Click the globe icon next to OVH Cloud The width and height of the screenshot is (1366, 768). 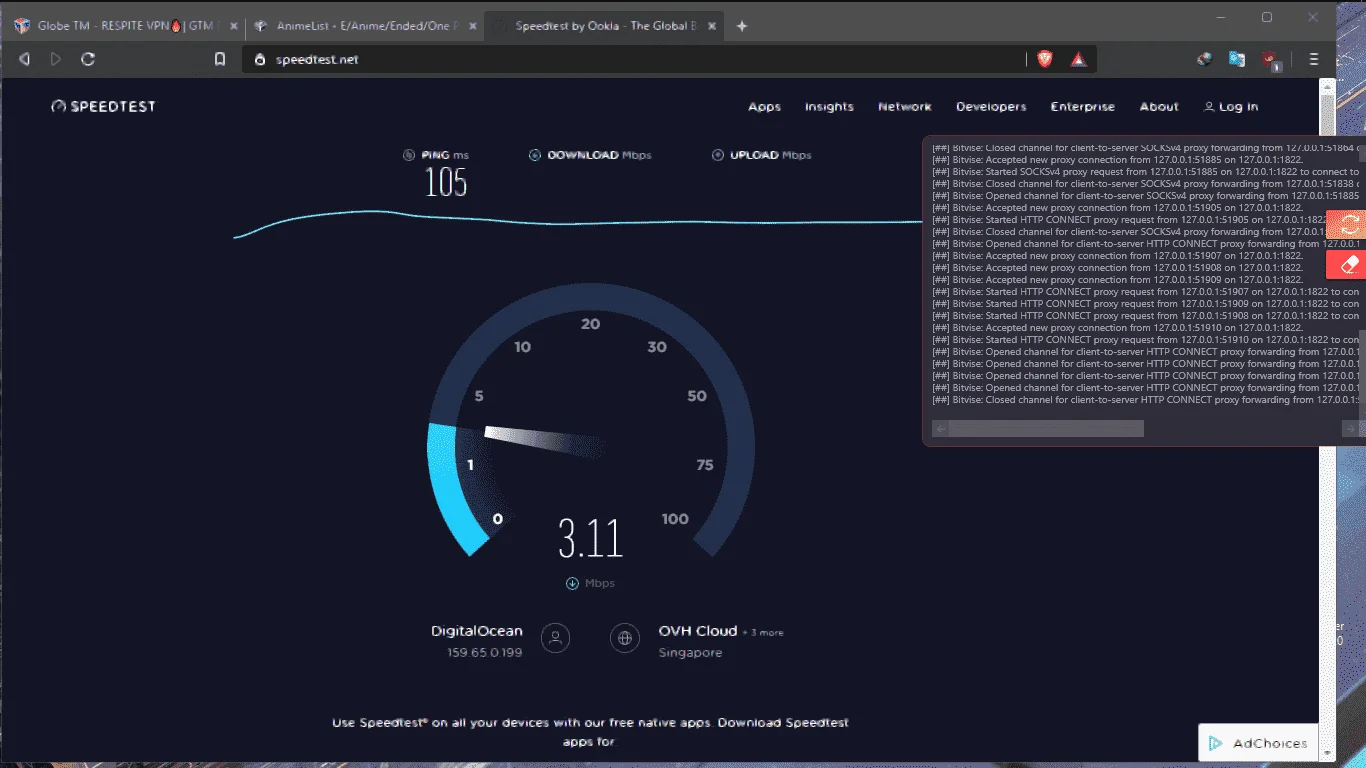(625, 638)
